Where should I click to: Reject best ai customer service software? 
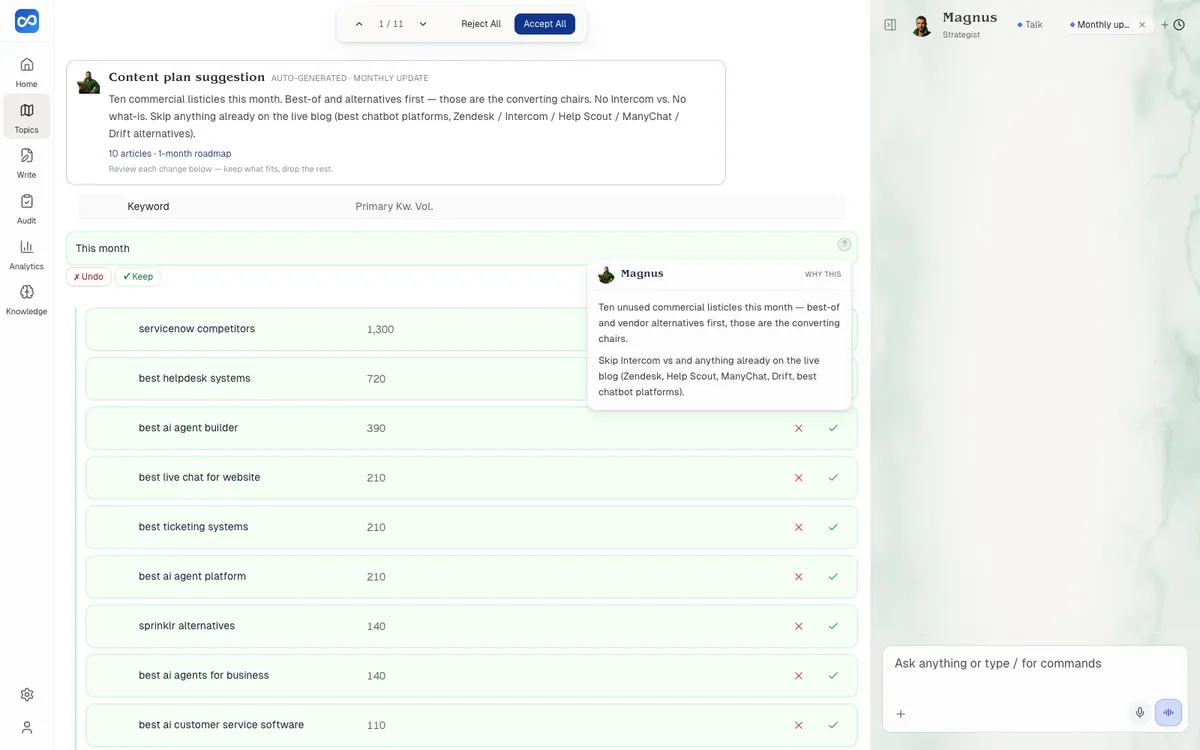pos(798,725)
